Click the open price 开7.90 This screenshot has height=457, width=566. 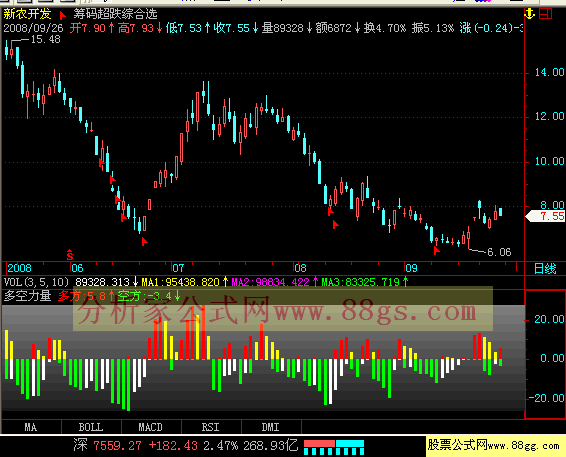click(88, 28)
